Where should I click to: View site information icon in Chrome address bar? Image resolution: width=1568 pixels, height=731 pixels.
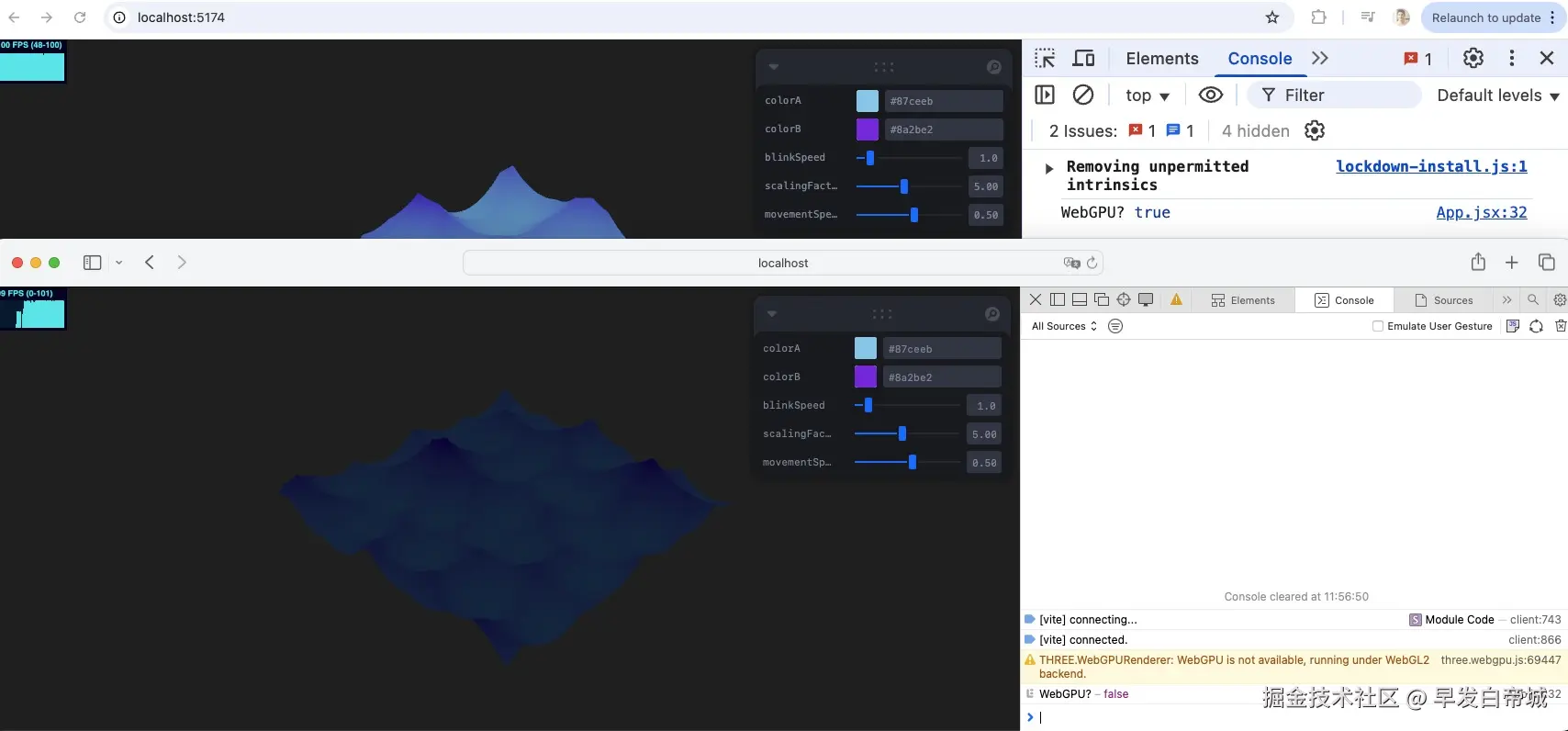pos(119,17)
